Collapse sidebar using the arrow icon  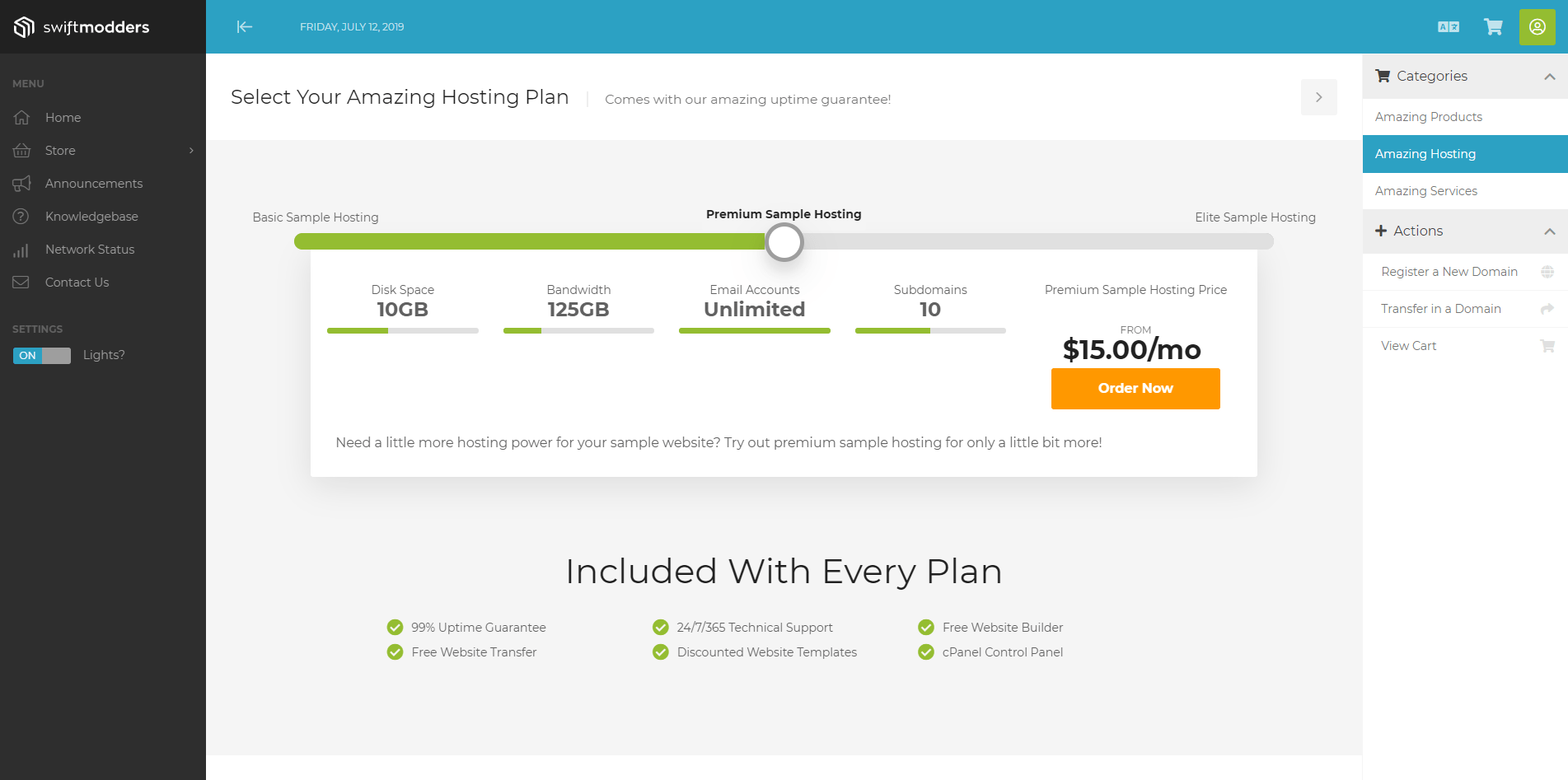(245, 27)
